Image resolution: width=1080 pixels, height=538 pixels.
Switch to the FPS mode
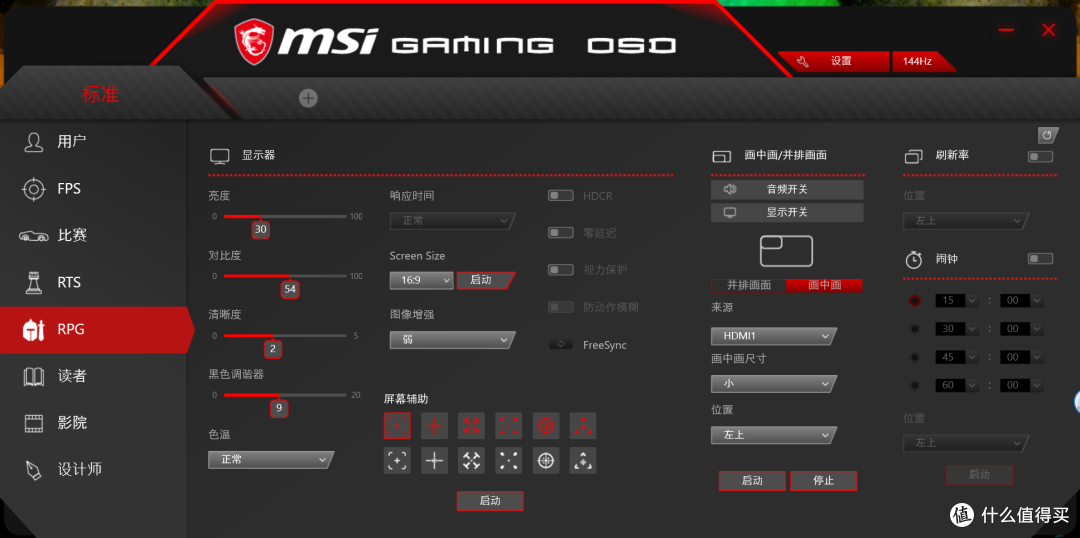coord(94,189)
